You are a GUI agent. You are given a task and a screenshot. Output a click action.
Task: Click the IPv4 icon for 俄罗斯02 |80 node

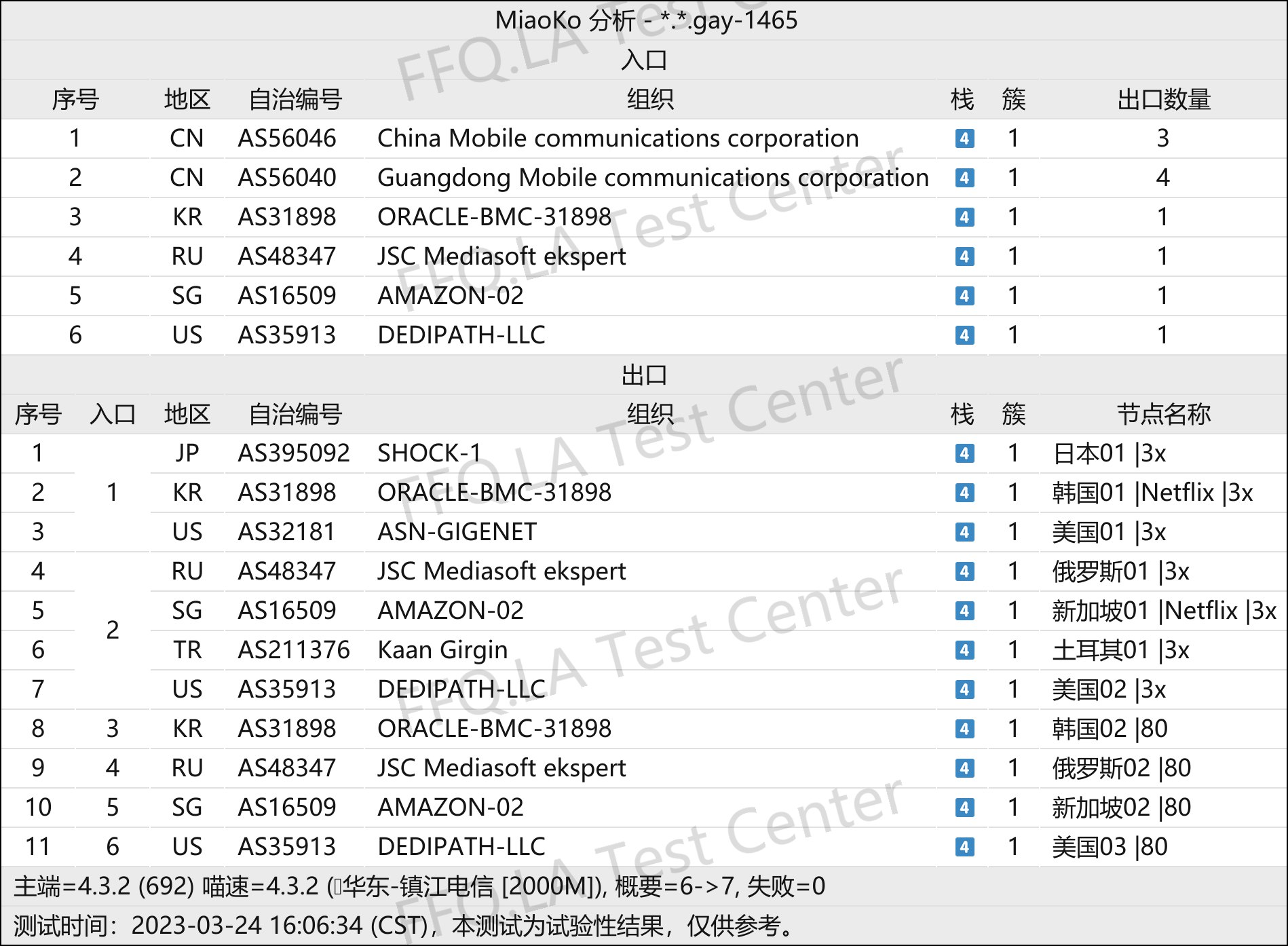coord(964,768)
